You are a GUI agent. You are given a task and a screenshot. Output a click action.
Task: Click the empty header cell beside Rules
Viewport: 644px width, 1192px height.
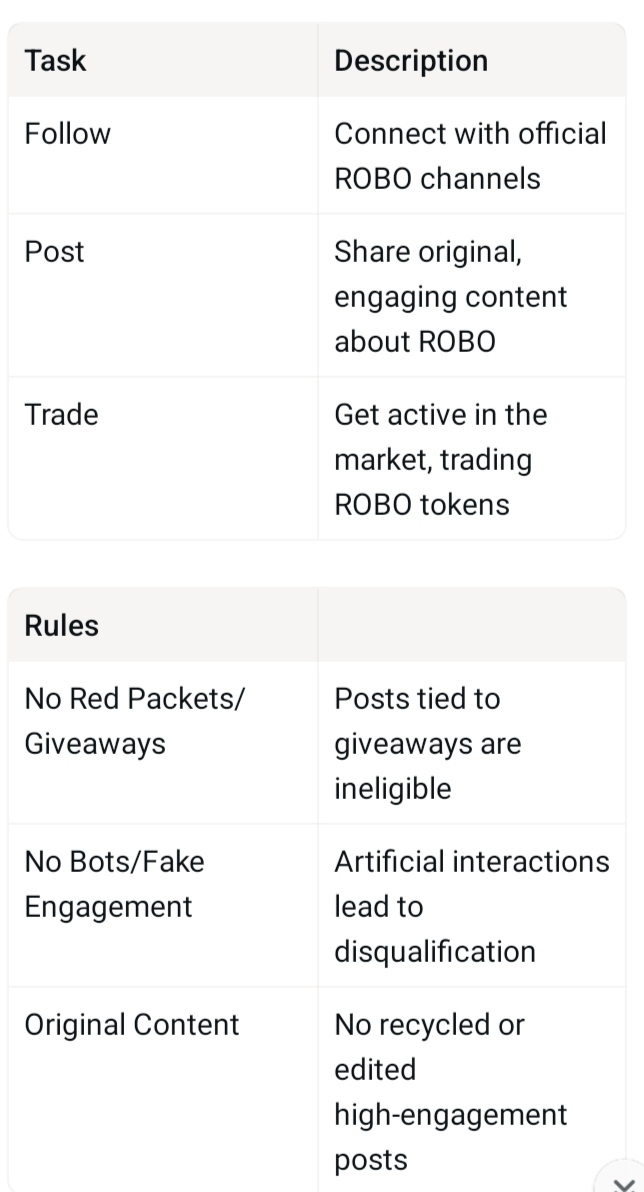[x=470, y=626]
